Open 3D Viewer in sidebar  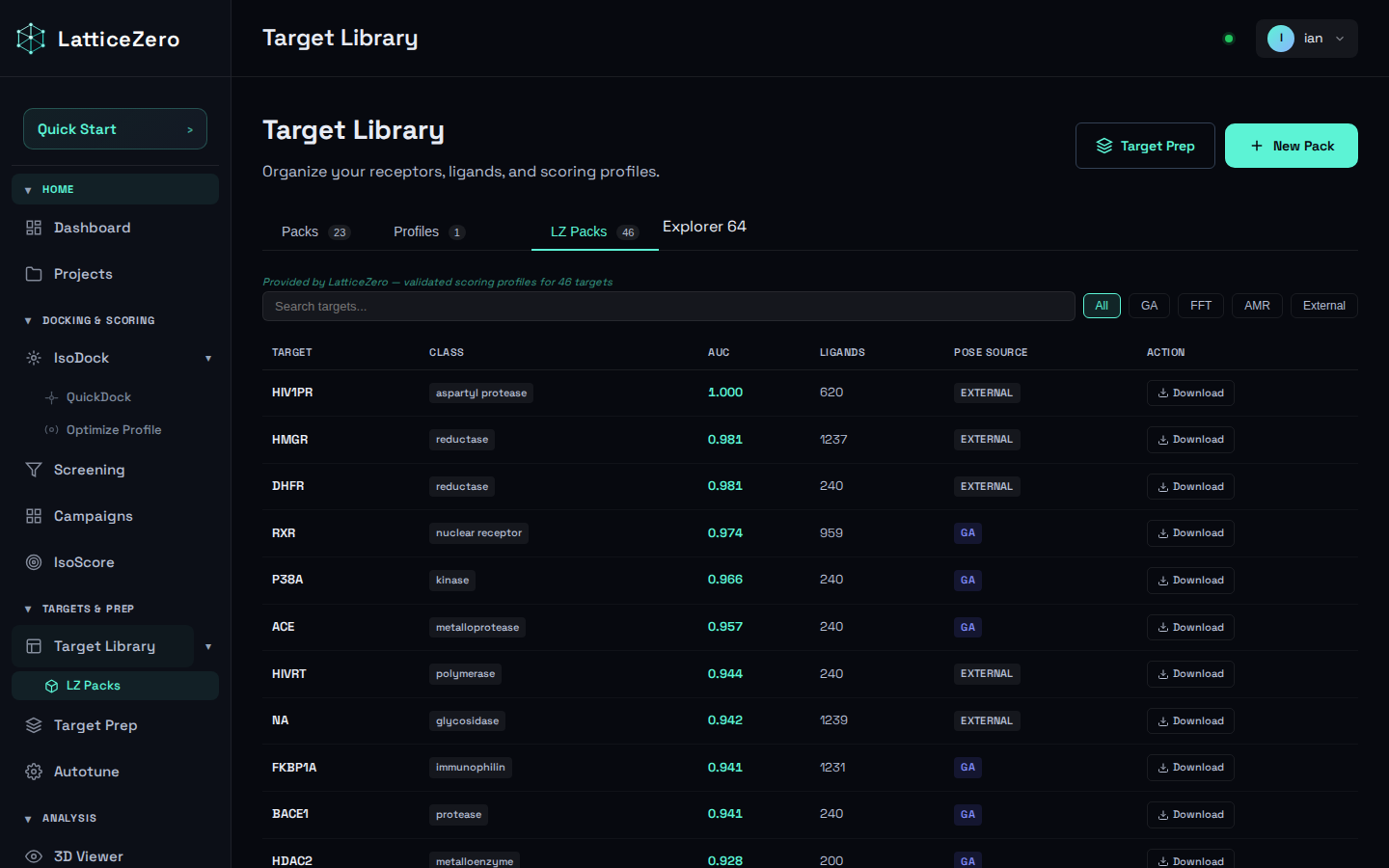click(115, 856)
